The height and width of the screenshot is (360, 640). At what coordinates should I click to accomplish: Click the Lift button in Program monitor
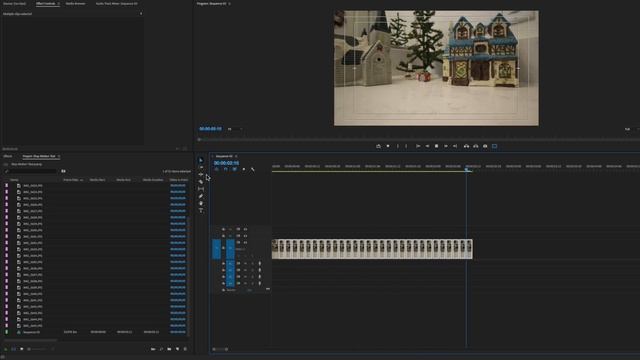point(466,146)
